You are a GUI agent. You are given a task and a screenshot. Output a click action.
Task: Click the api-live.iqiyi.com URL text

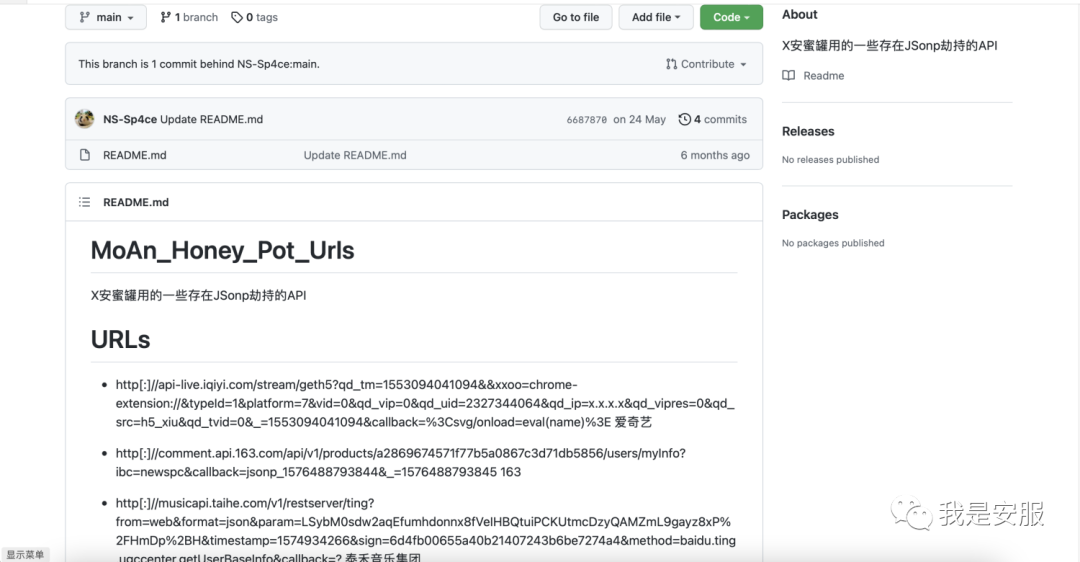pyautogui.click(x=425, y=403)
